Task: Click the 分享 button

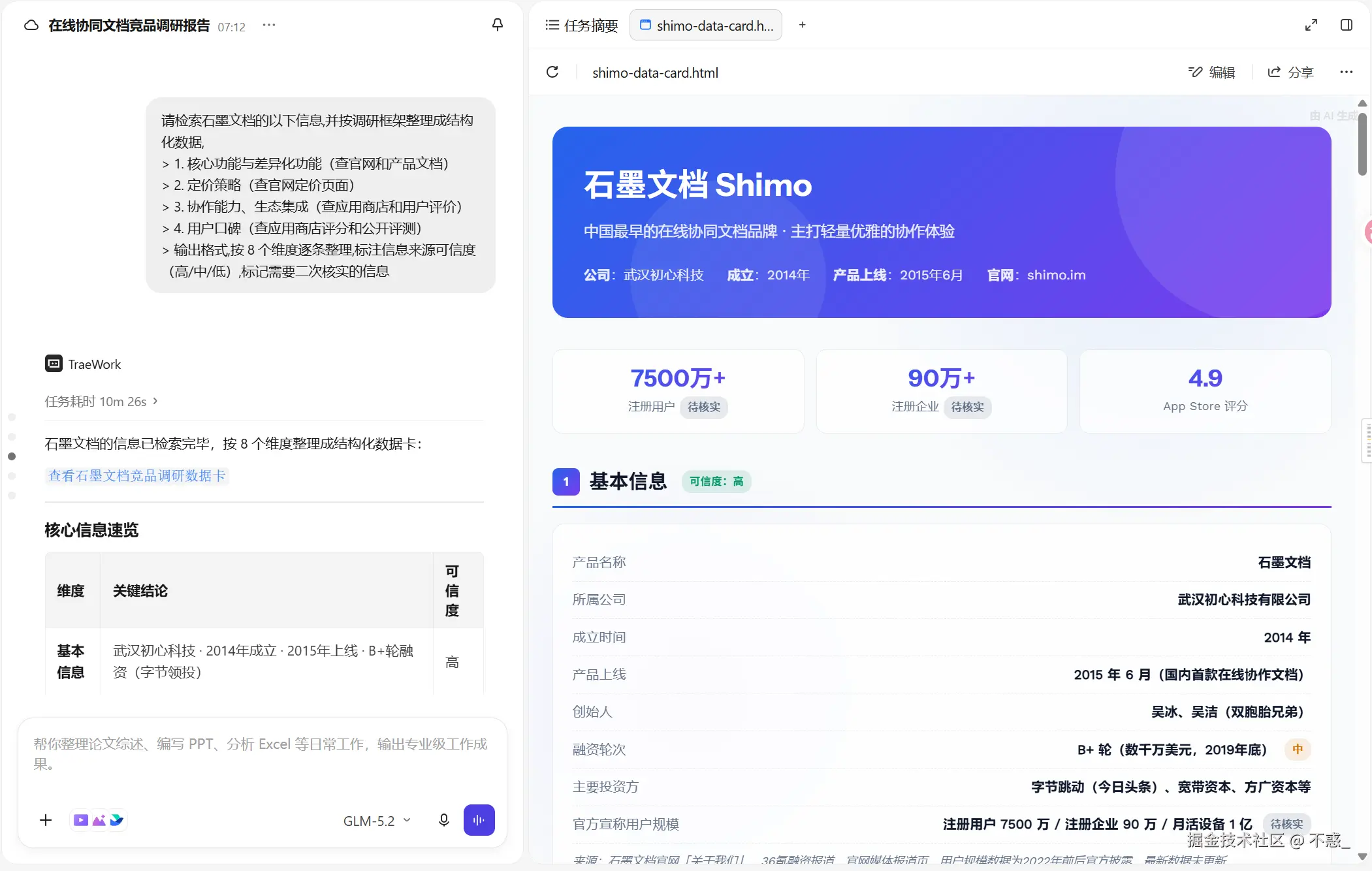Action: coord(1290,72)
